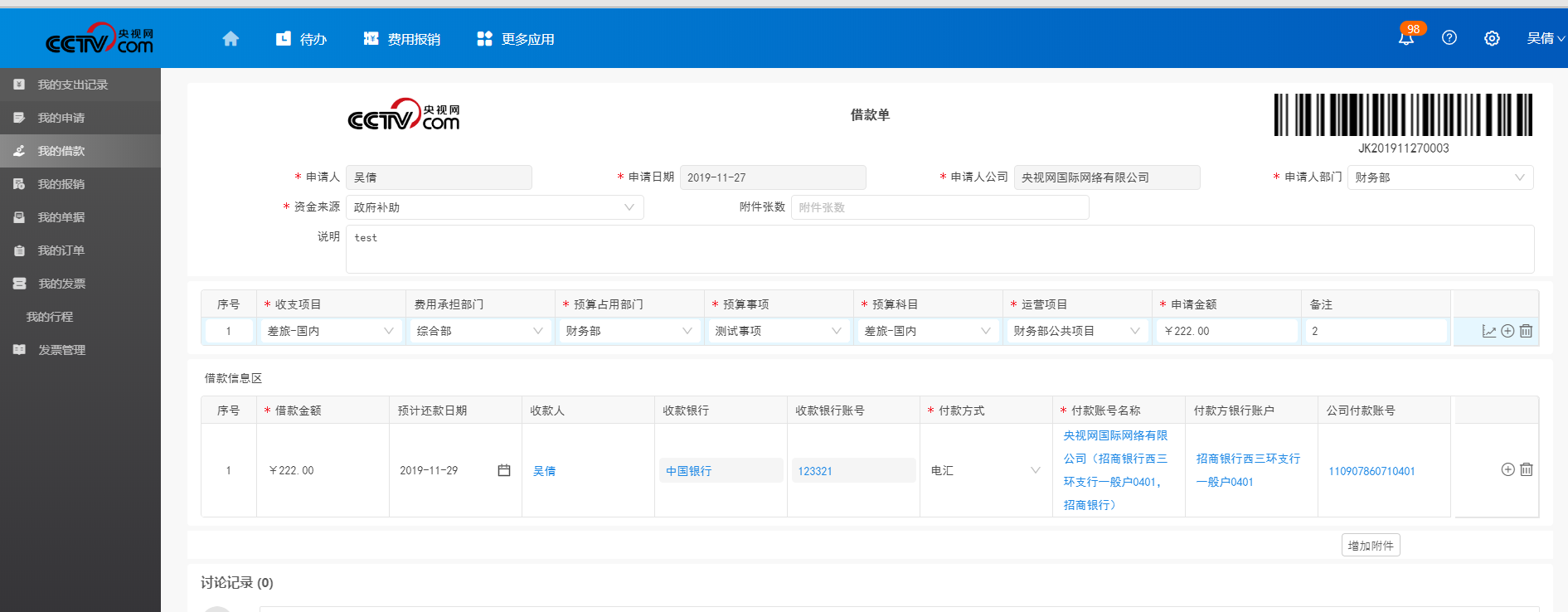The width and height of the screenshot is (1568, 612).
Task: Go to the home page icon
Action: point(231,38)
